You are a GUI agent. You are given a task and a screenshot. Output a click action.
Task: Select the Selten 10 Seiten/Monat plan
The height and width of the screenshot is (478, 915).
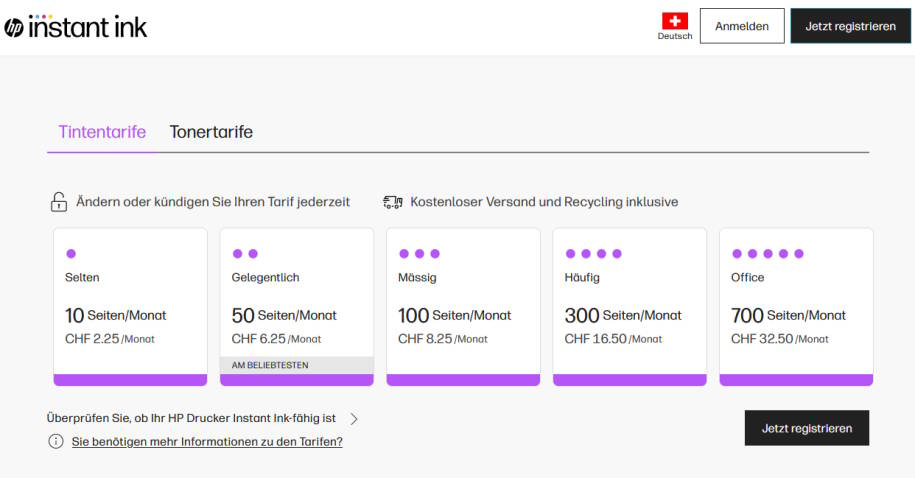tap(130, 307)
